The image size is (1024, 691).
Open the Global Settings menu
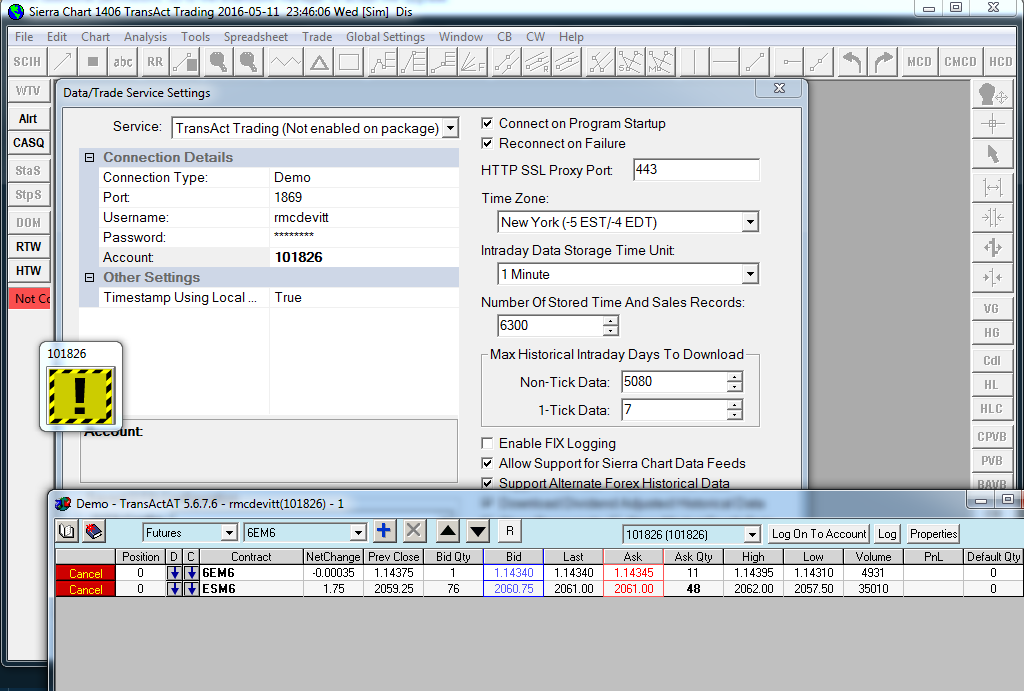click(x=385, y=37)
